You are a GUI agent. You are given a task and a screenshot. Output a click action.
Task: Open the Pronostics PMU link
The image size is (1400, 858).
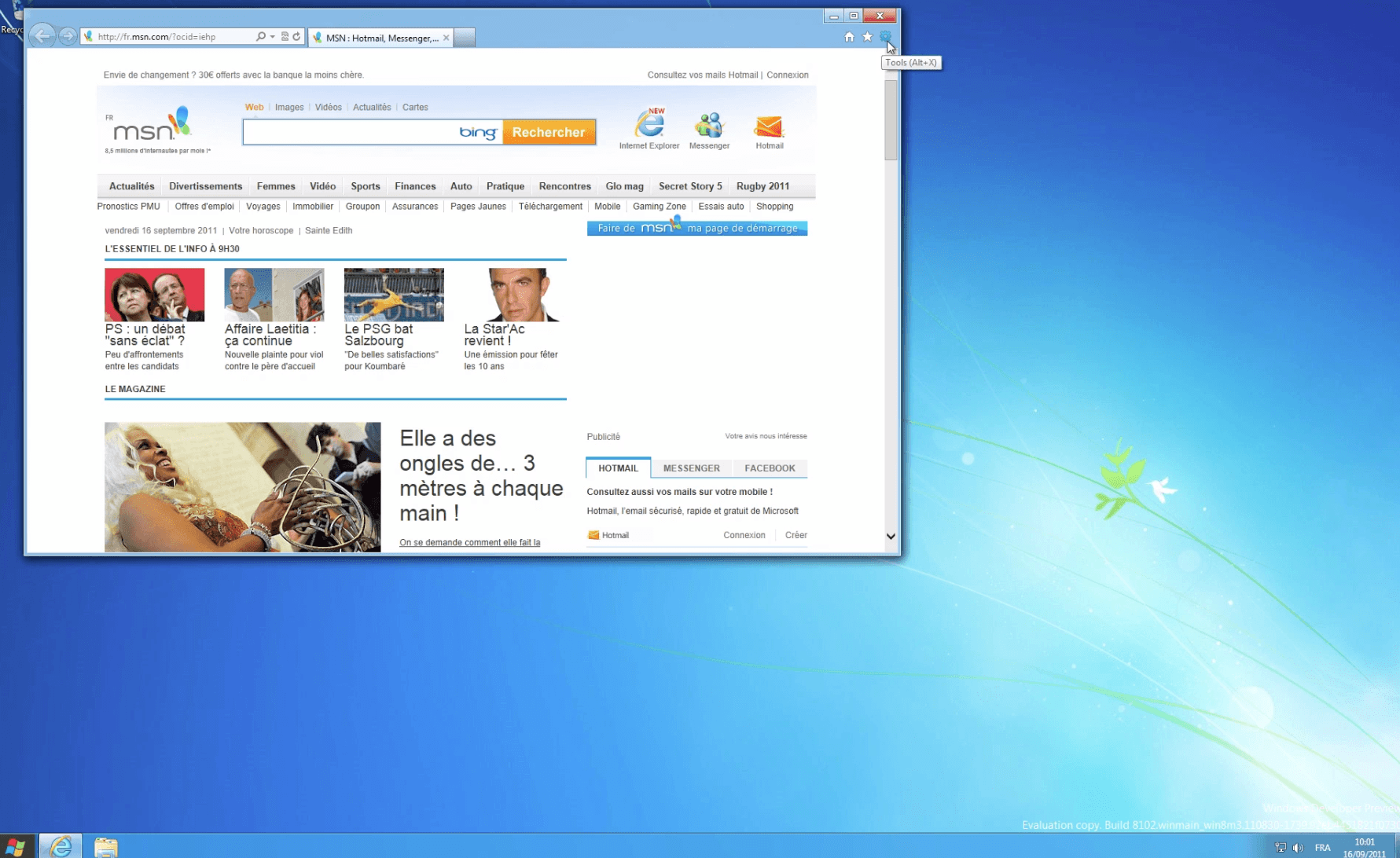128,207
